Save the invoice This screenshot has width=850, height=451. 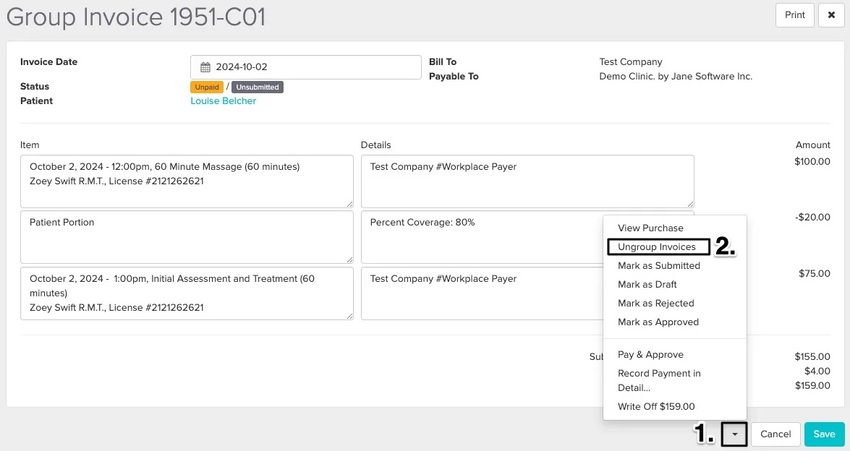[824, 434]
